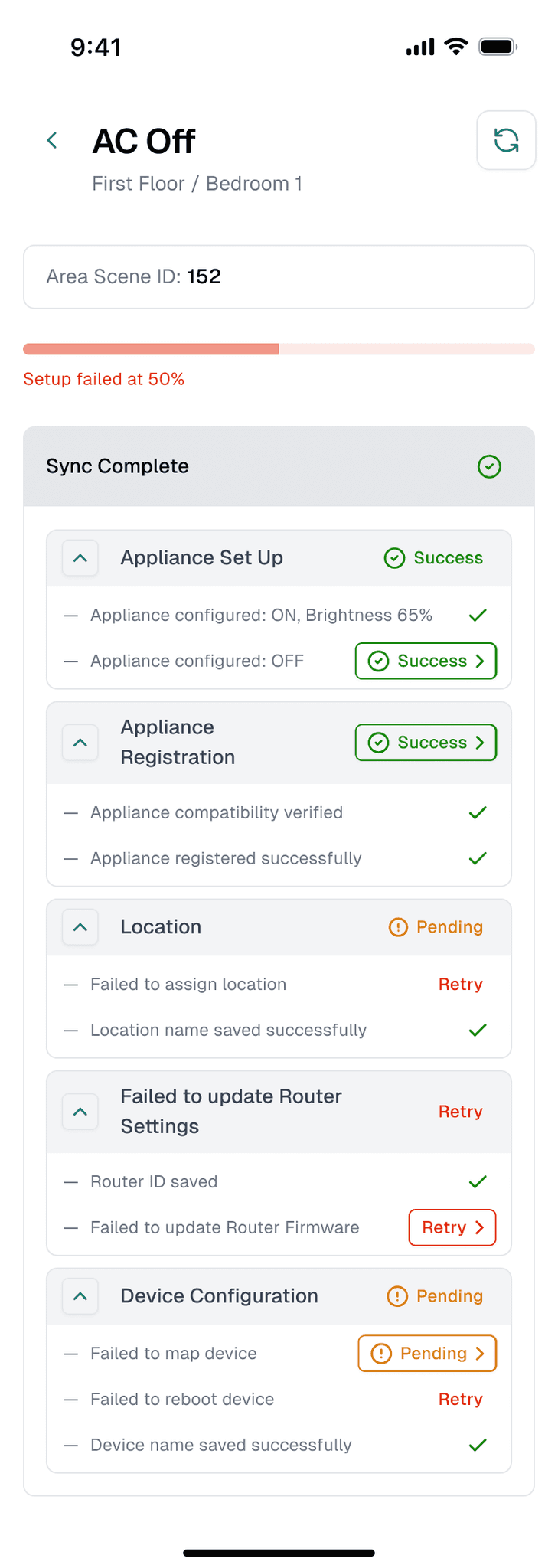
Task: Click checkmark for Appliance registered successfully
Action: click(478, 858)
